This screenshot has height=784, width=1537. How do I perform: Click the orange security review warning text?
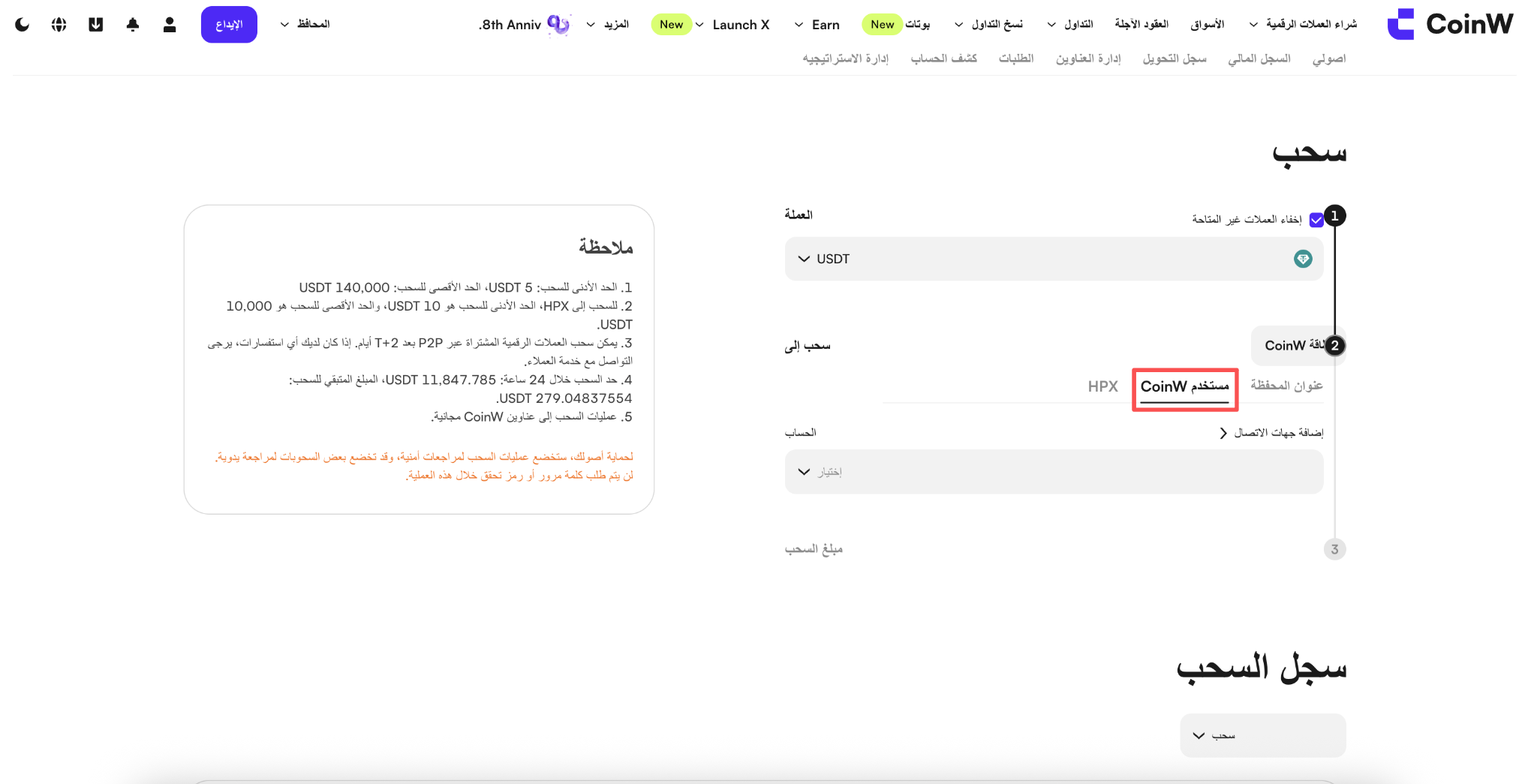425,466
